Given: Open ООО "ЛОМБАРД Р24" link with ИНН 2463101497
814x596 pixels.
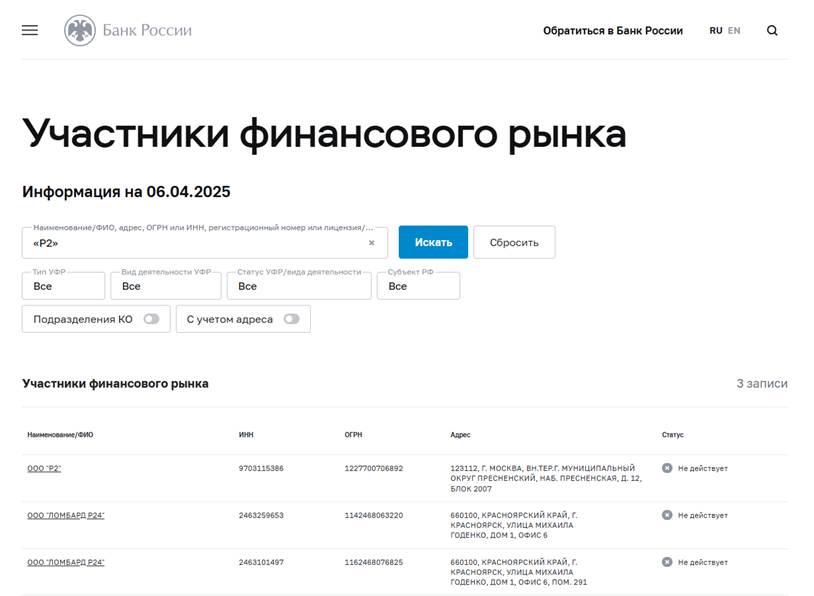Looking at the screenshot, I should click(66, 562).
